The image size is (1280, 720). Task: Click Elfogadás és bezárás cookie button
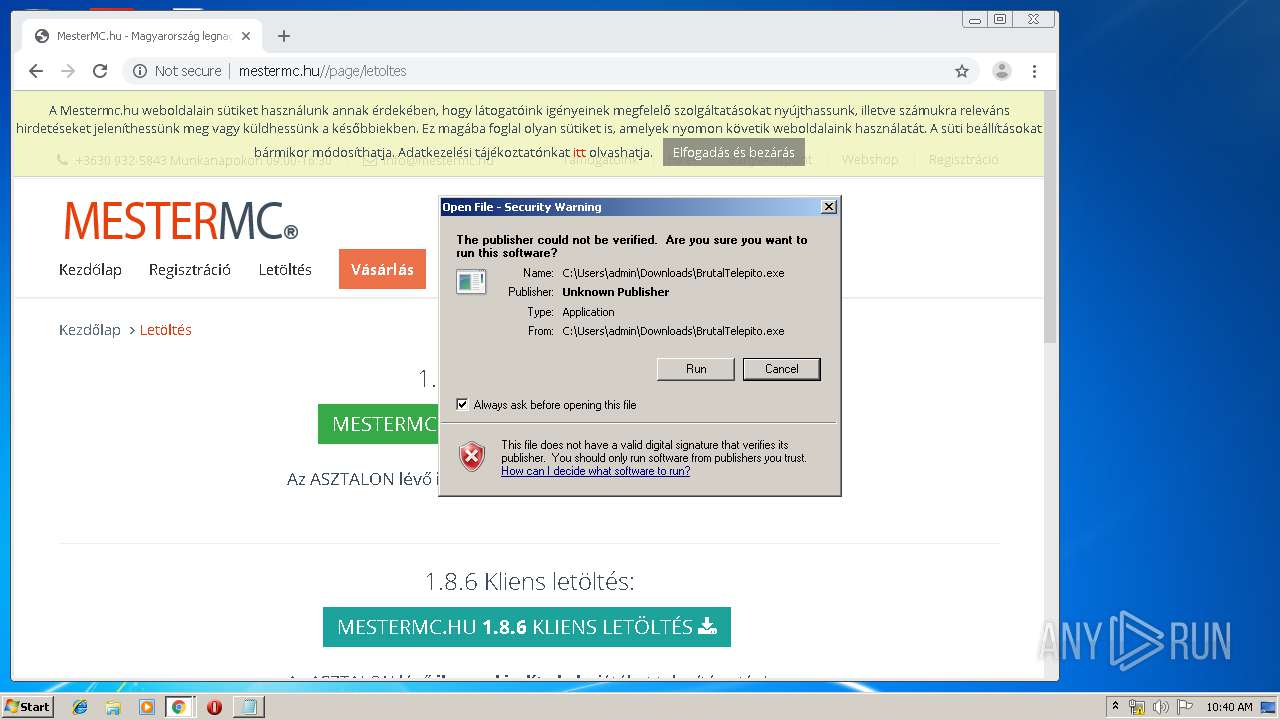(x=734, y=152)
